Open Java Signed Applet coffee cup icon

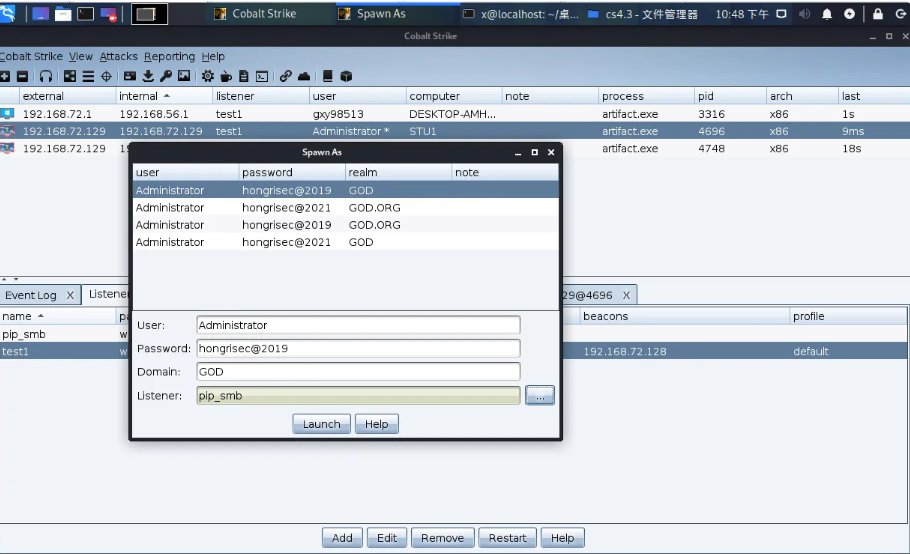pos(226,76)
